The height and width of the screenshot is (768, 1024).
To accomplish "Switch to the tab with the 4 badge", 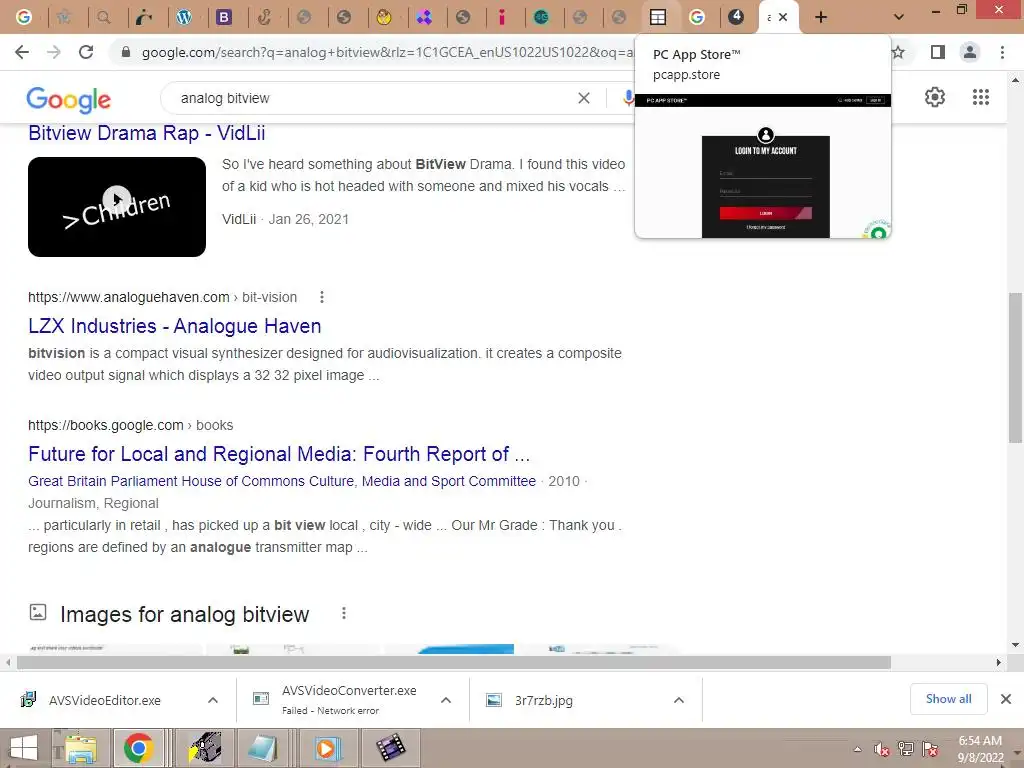I will click(x=736, y=18).
